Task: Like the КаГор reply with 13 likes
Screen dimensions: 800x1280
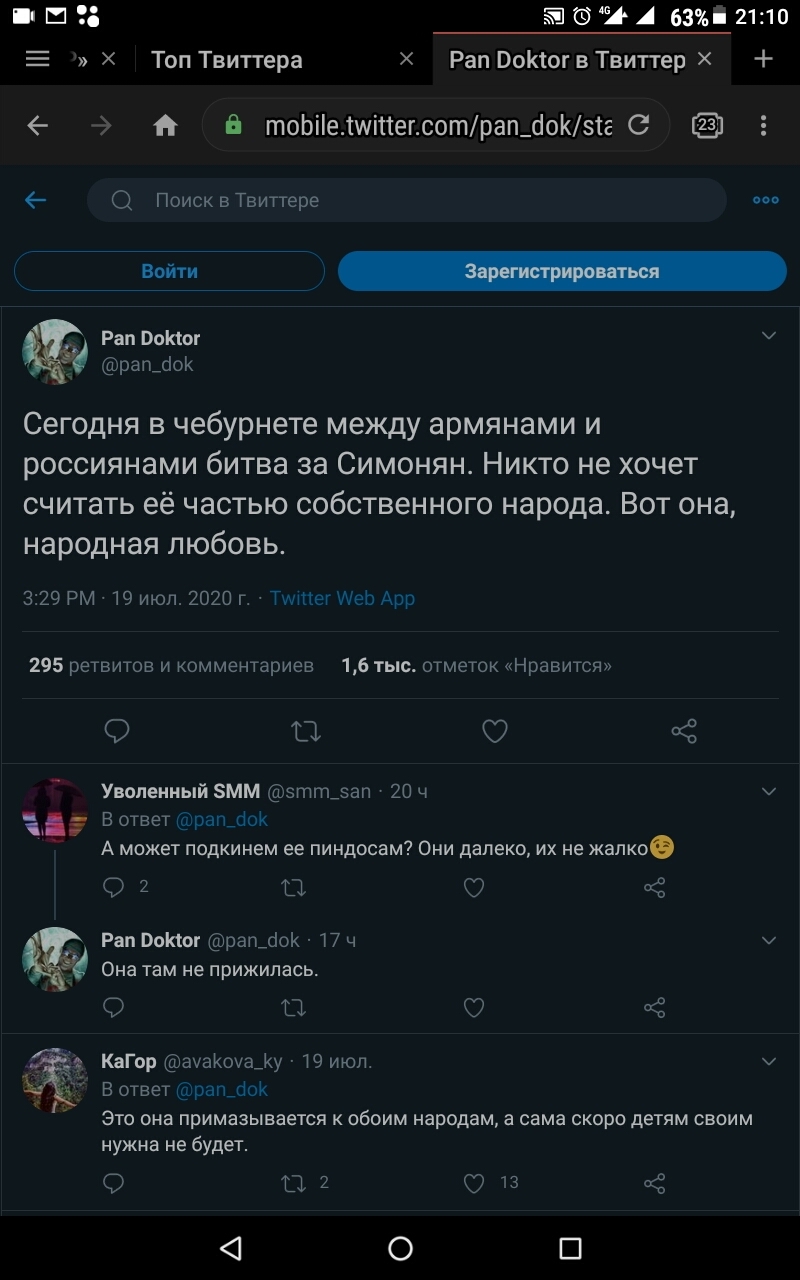Action: coord(474,1184)
